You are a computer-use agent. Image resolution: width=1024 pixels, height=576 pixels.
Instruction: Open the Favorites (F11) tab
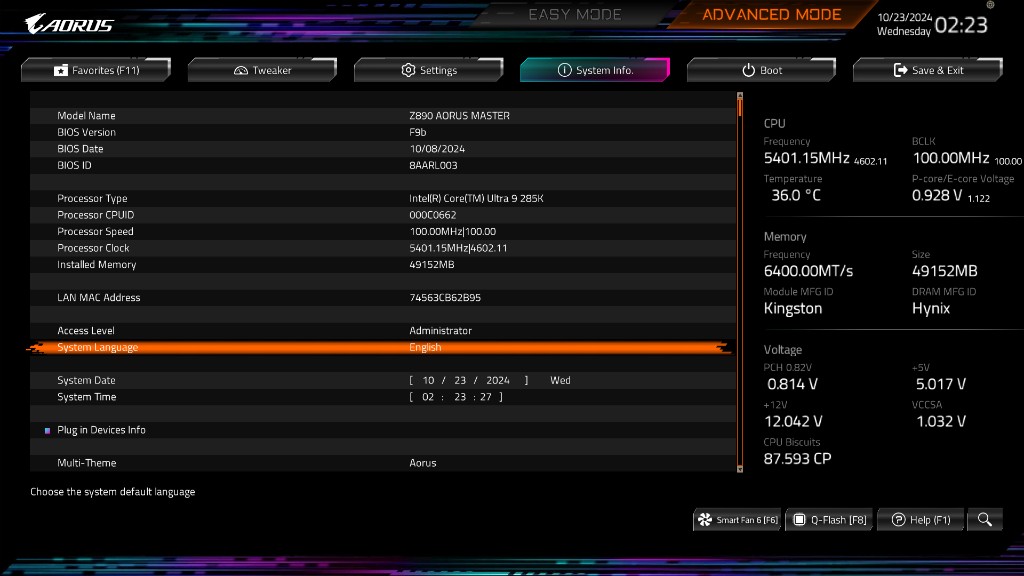pos(96,70)
